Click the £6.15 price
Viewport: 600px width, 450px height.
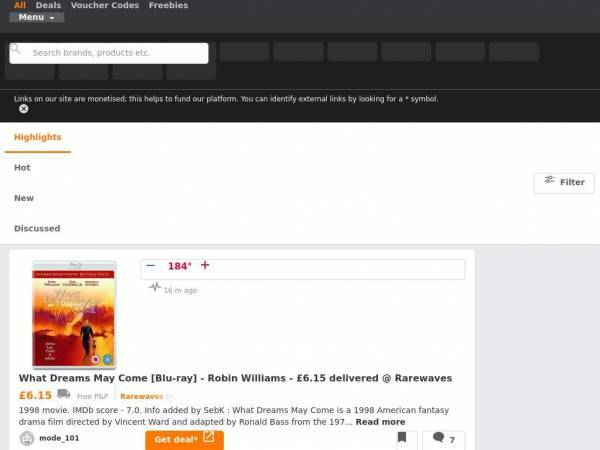click(35, 395)
